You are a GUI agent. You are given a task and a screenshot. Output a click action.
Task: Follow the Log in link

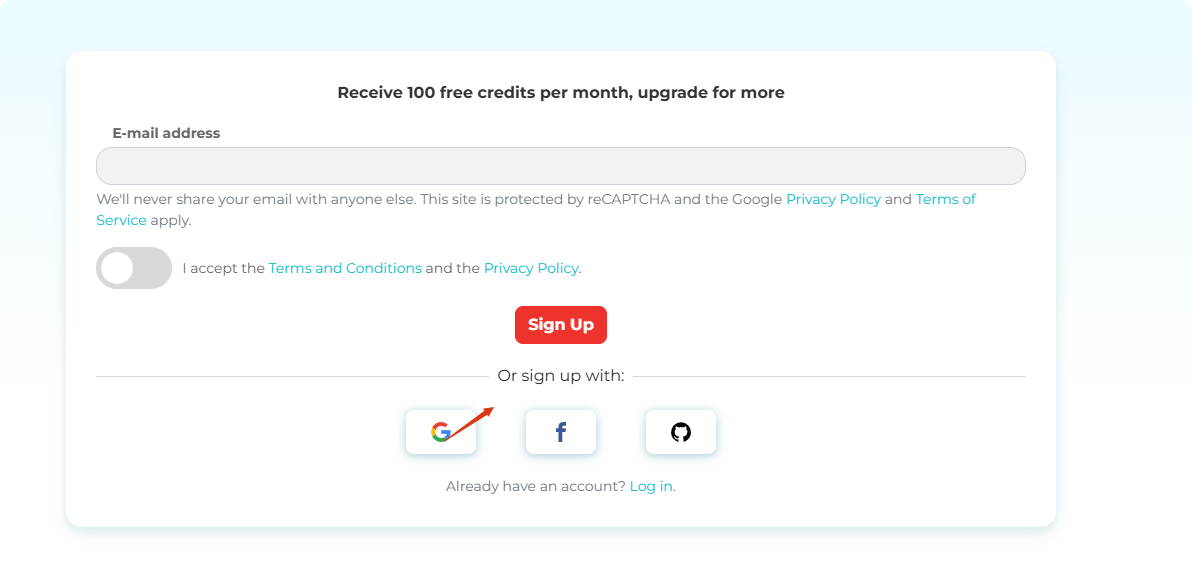[651, 486]
